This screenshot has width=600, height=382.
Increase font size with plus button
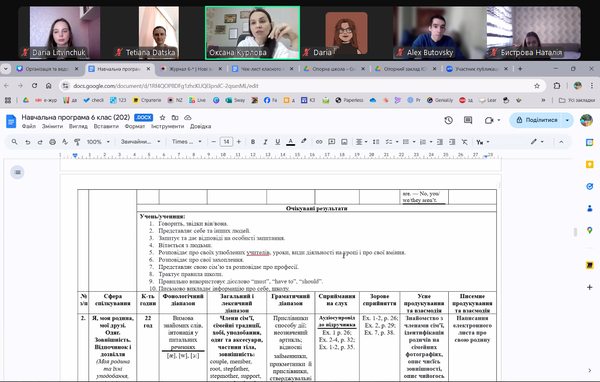click(239, 142)
